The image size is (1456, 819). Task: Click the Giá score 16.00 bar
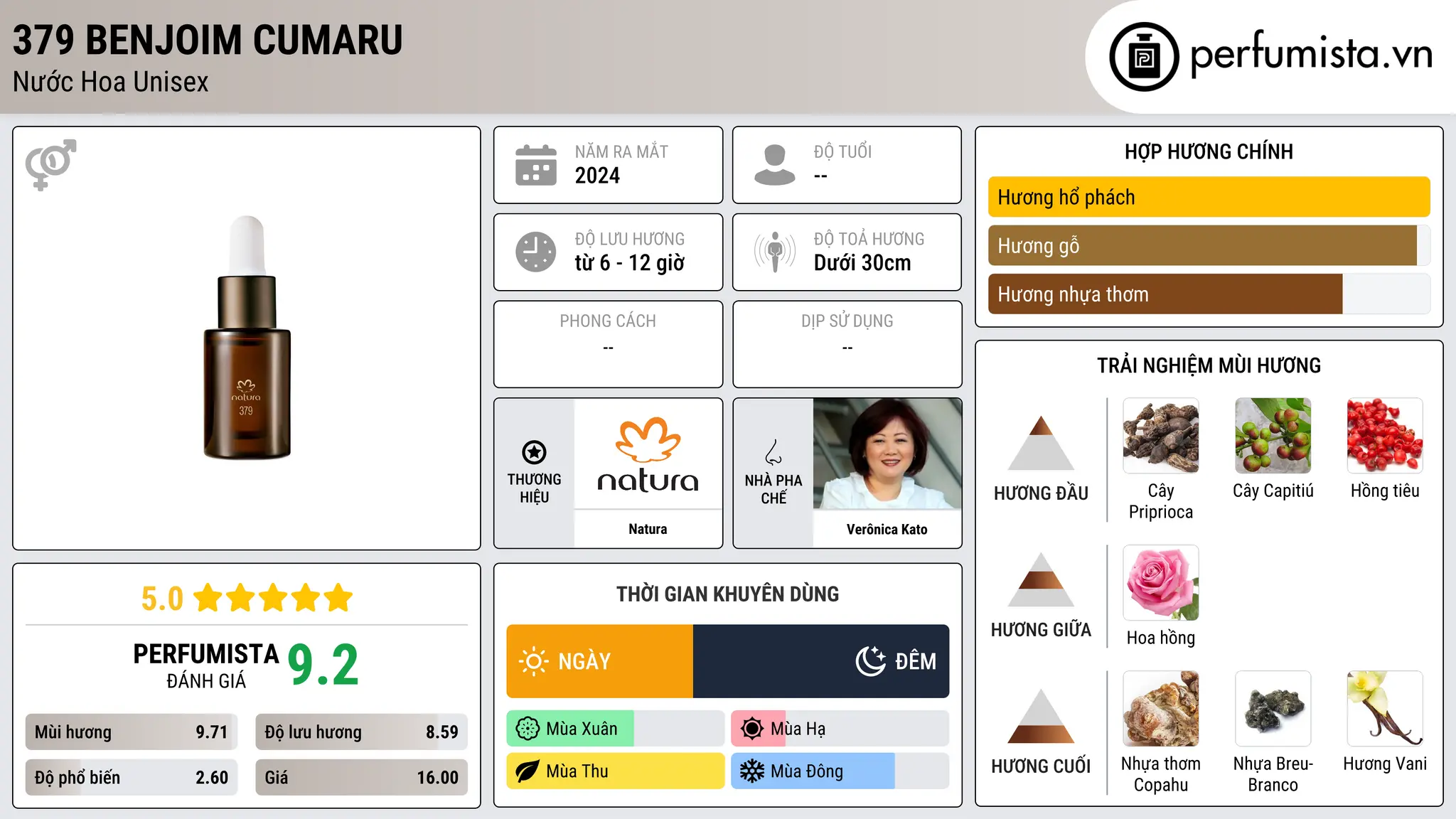click(x=362, y=778)
